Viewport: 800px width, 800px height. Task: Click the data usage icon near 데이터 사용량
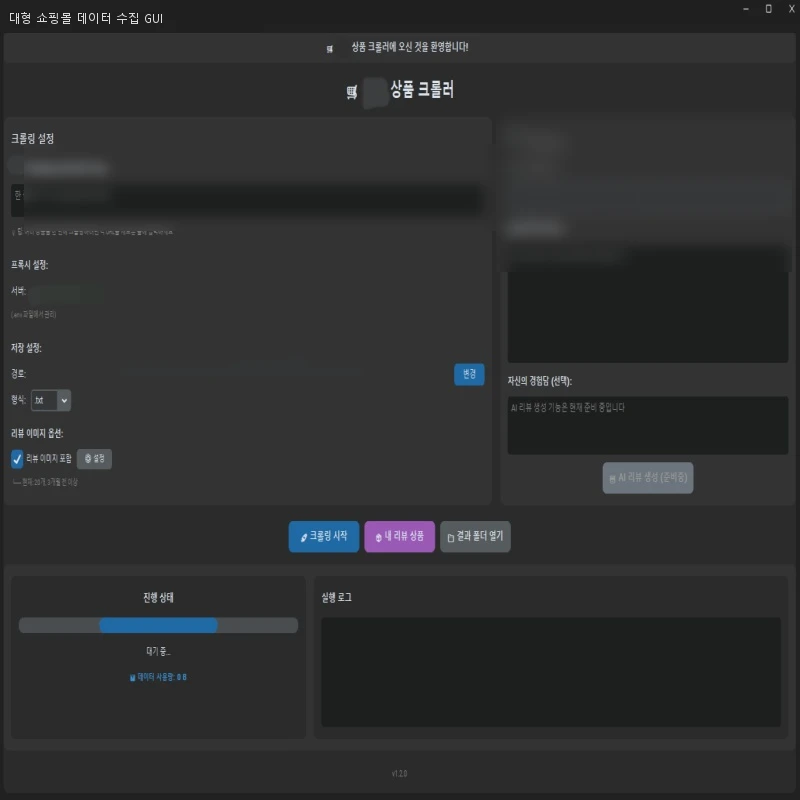(x=133, y=678)
